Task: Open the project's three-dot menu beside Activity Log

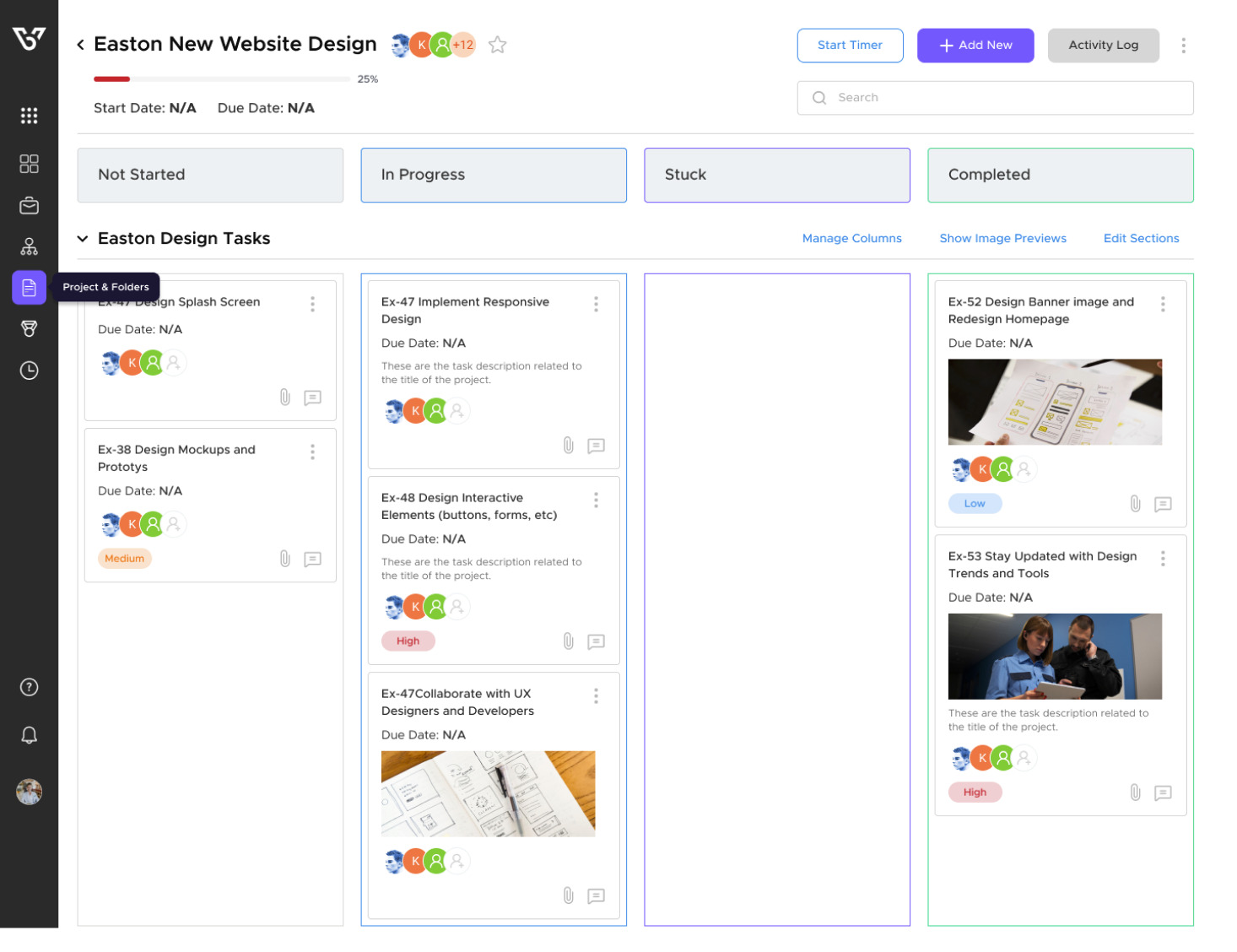Action: pyautogui.click(x=1183, y=46)
